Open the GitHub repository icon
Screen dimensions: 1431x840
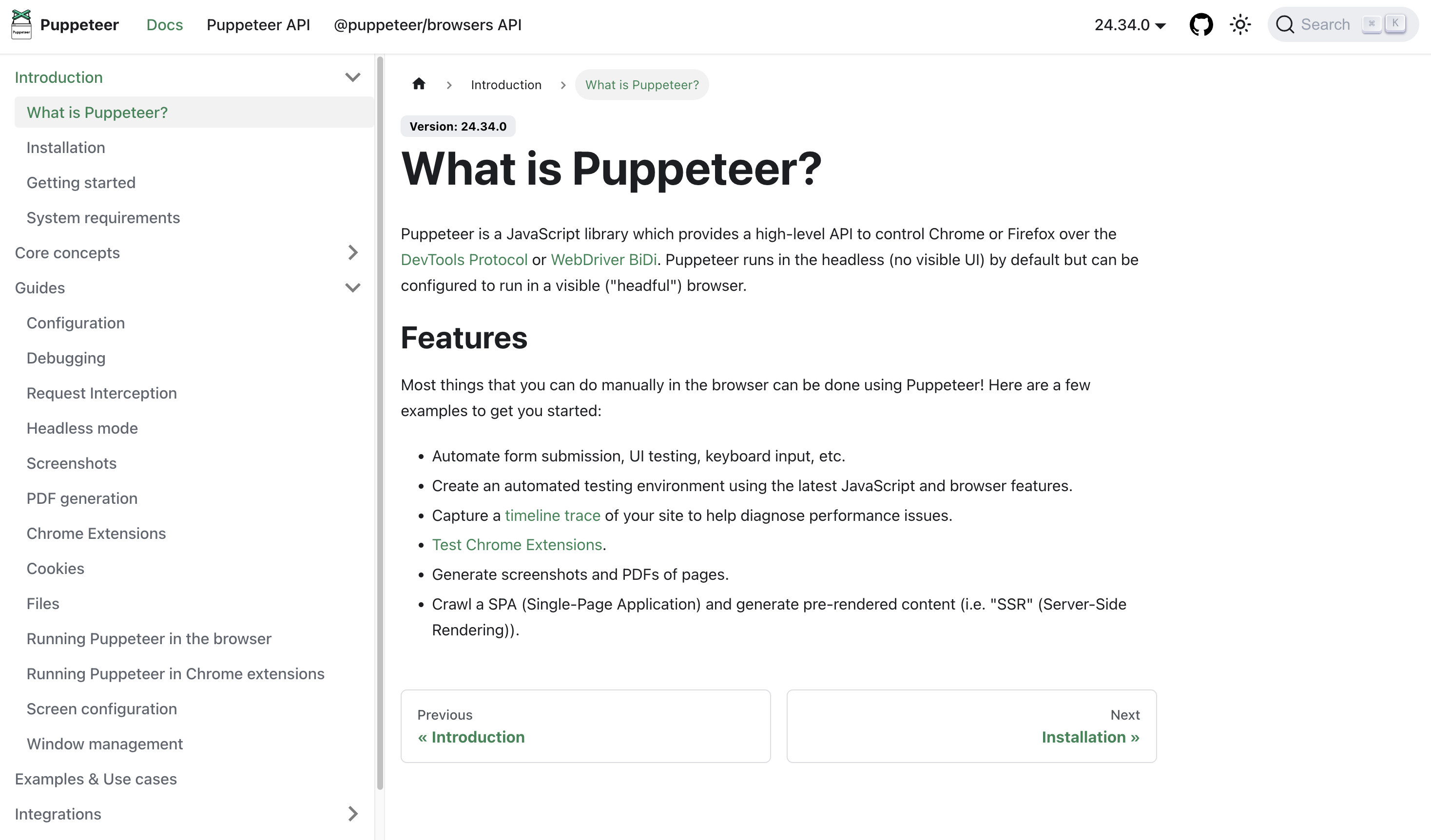(1201, 24)
